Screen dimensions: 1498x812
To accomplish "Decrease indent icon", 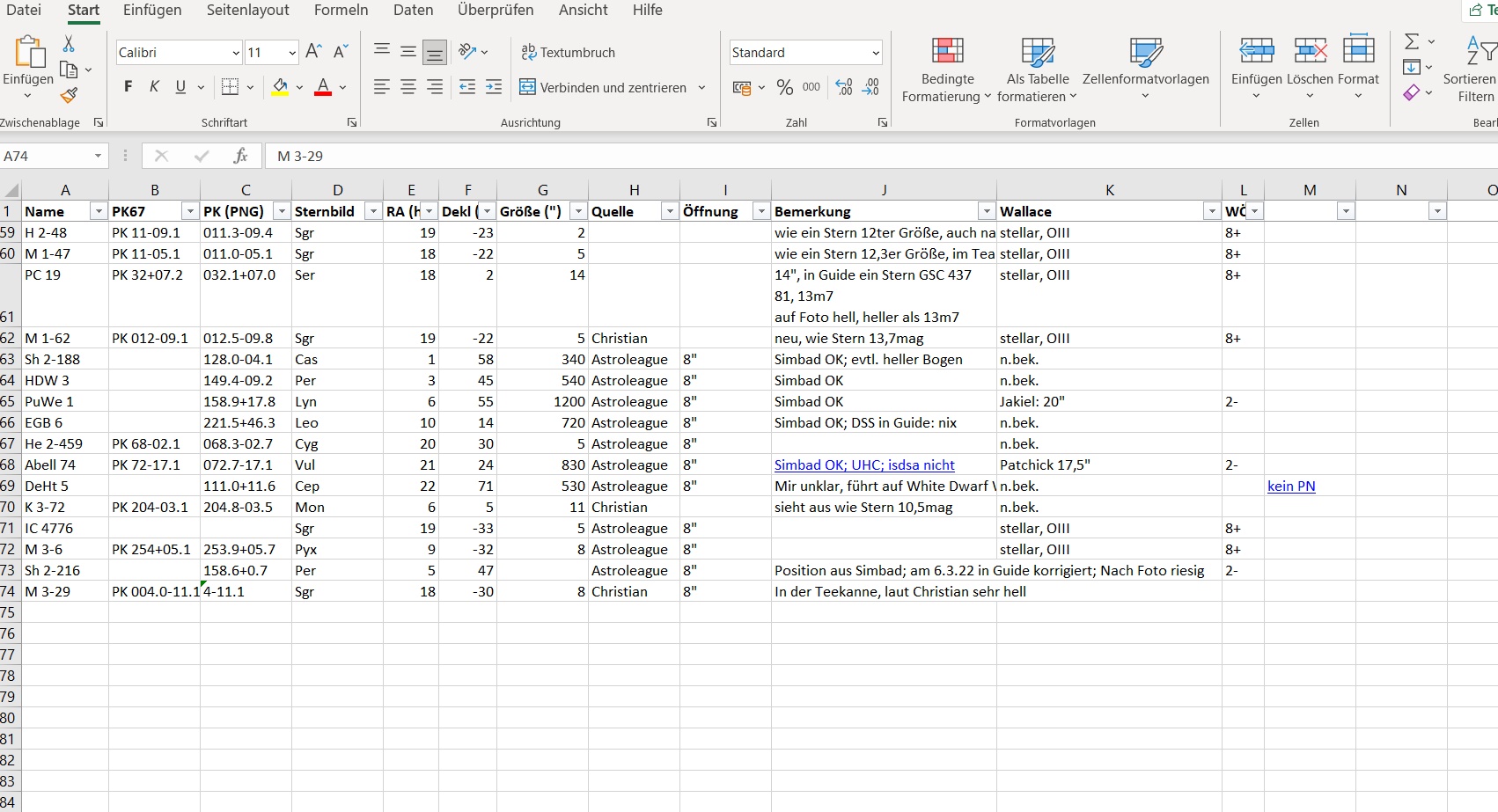I will coord(467,86).
